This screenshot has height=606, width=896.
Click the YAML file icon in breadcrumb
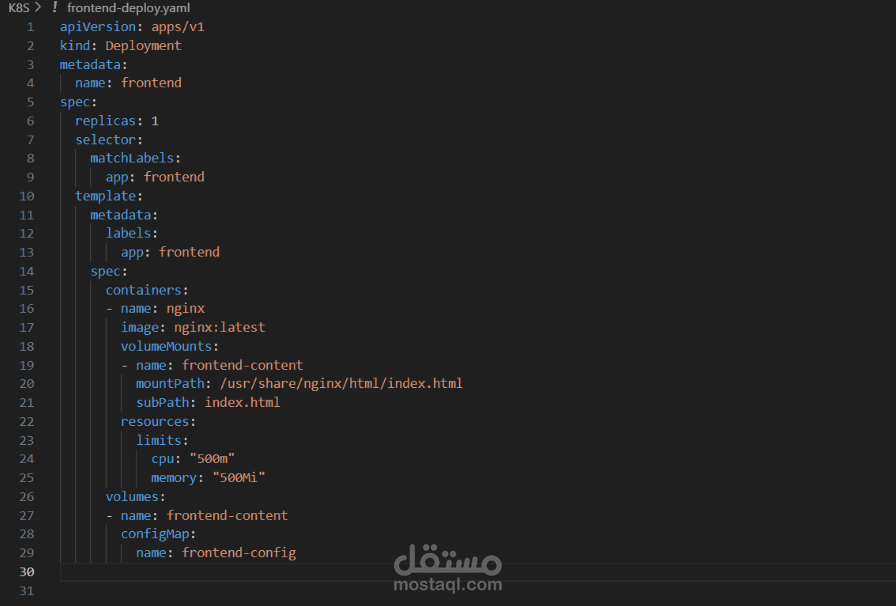pyautogui.click(x=55, y=7)
